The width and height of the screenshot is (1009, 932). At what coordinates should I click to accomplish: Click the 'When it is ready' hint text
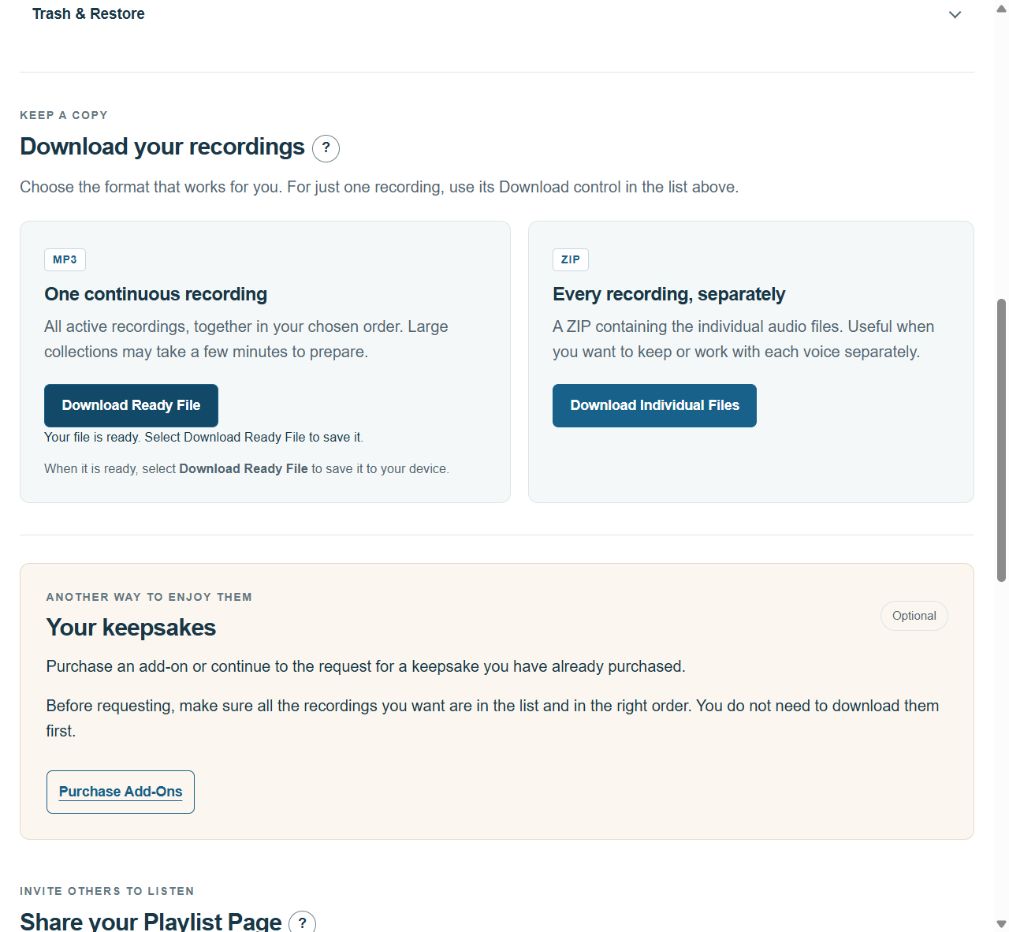[246, 469]
